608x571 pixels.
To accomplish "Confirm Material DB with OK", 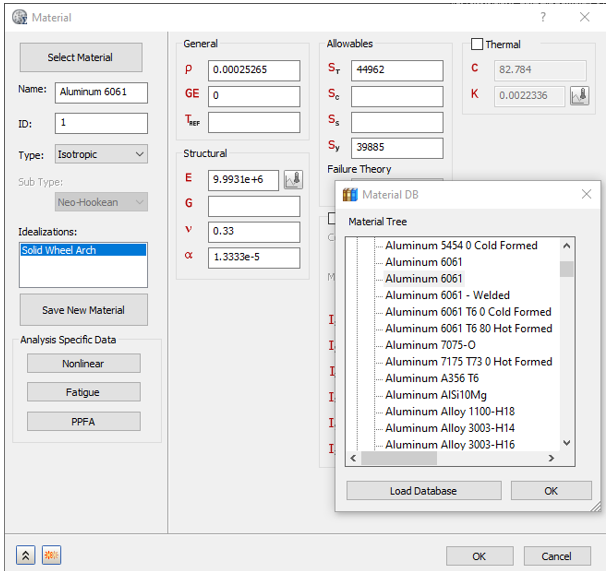I will click(551, 491).
